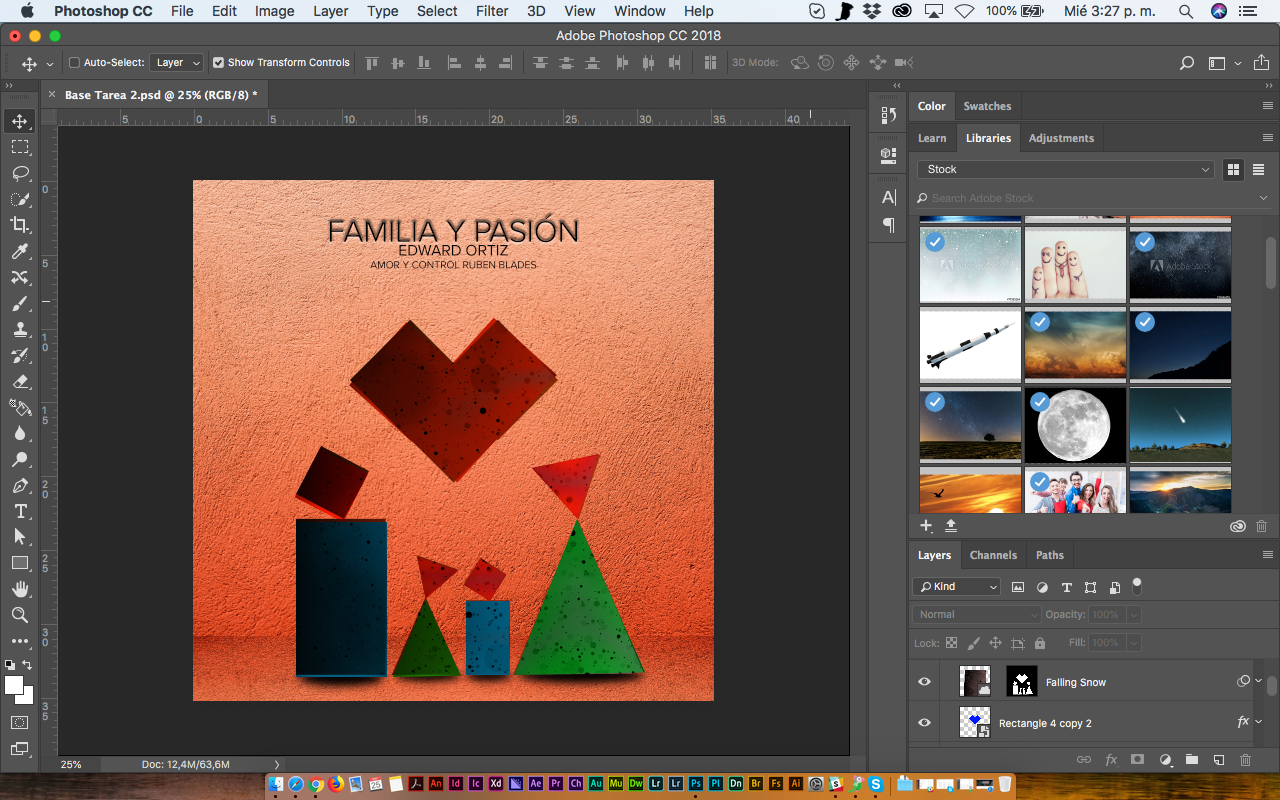
Task: Select the Move tool
Action: 20,121
